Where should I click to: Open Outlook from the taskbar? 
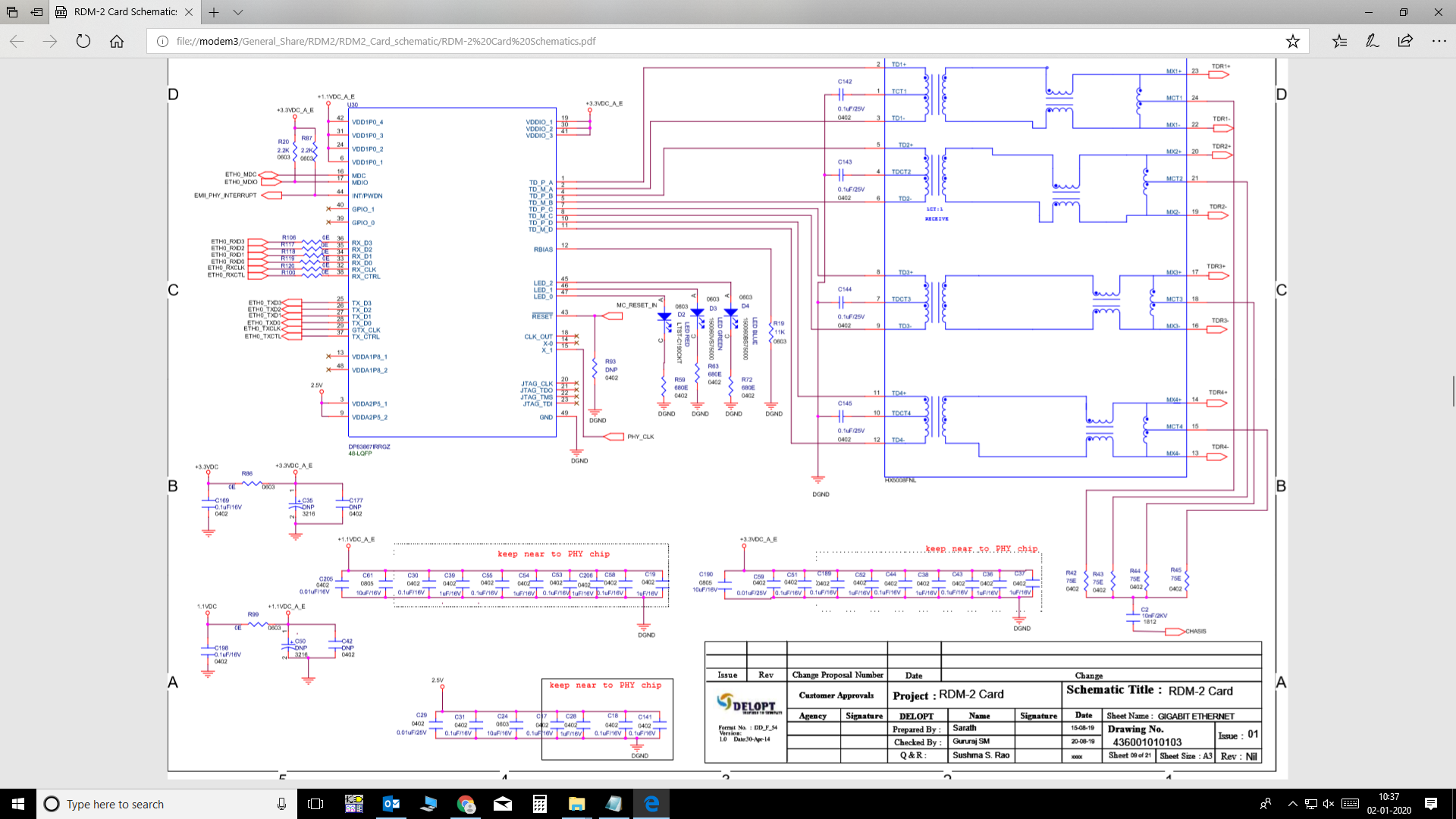391,804
